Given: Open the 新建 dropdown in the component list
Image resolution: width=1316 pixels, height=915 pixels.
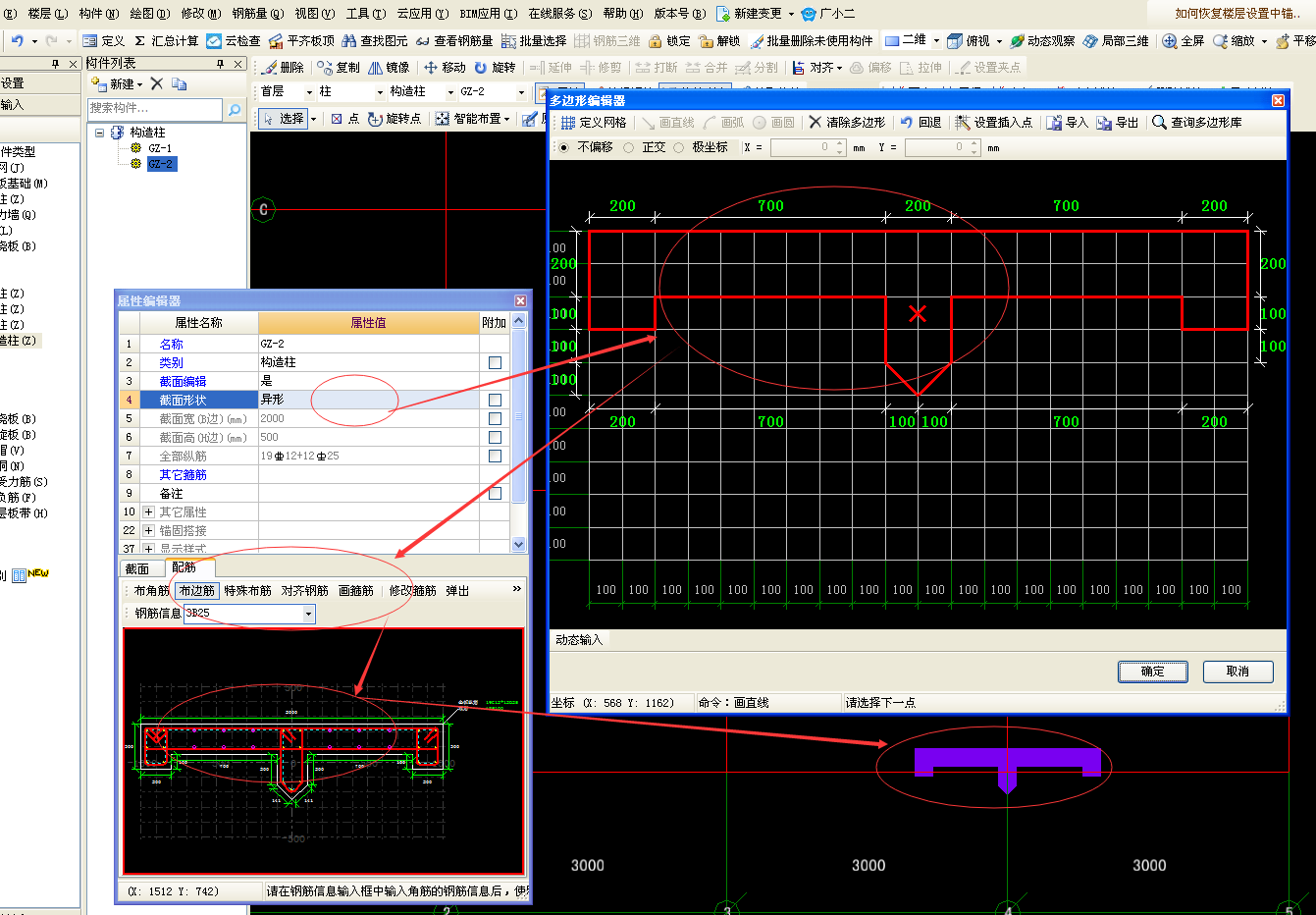Looking at the screenshot, I should click(139, 84).
